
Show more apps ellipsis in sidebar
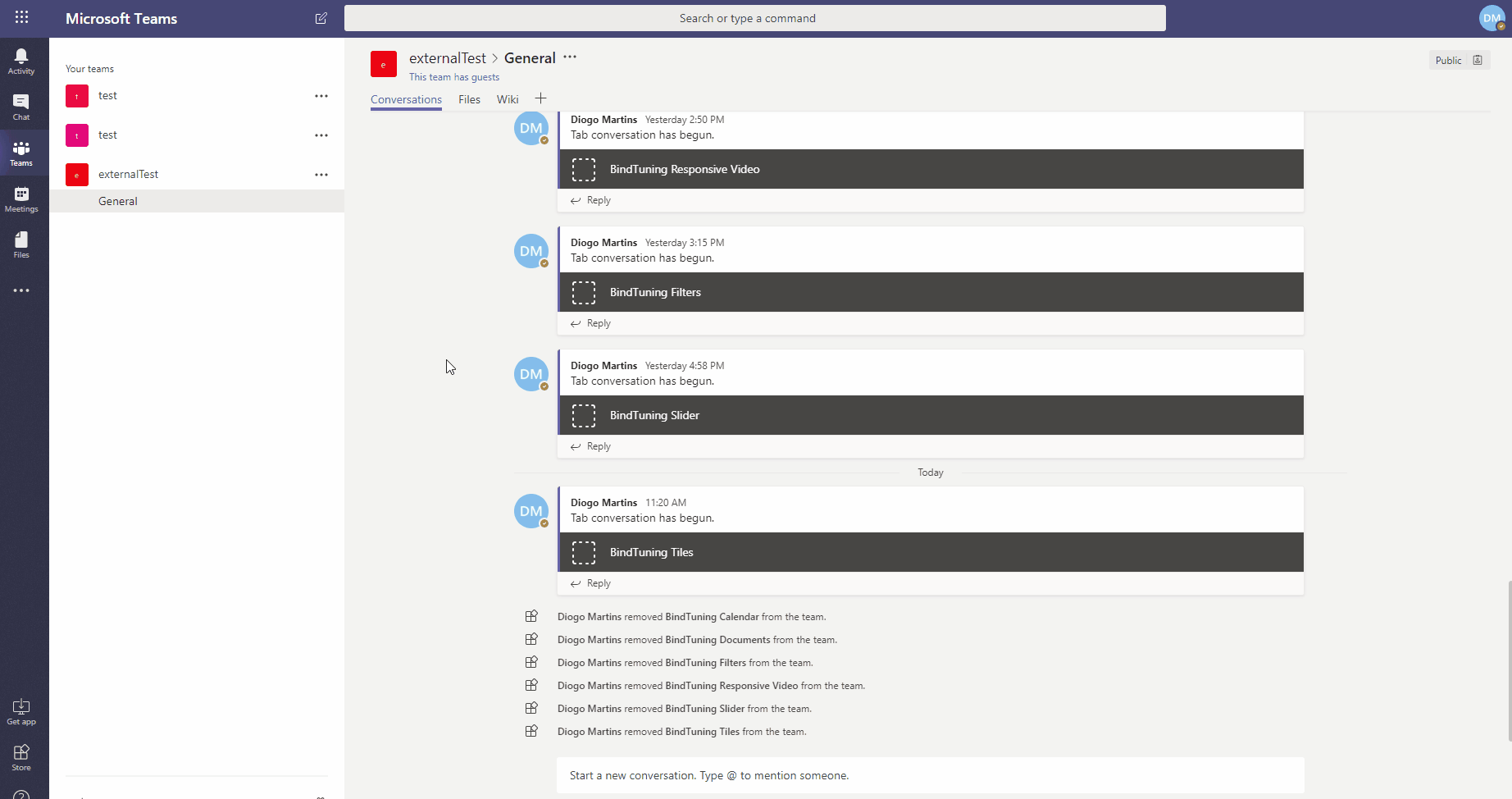21,290
